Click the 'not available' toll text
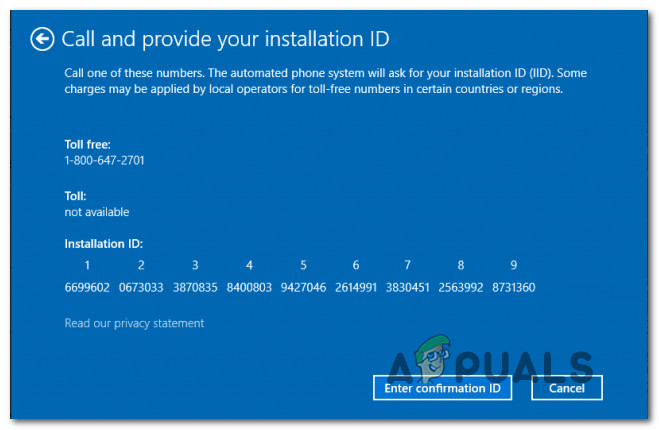 pos(97,212)
